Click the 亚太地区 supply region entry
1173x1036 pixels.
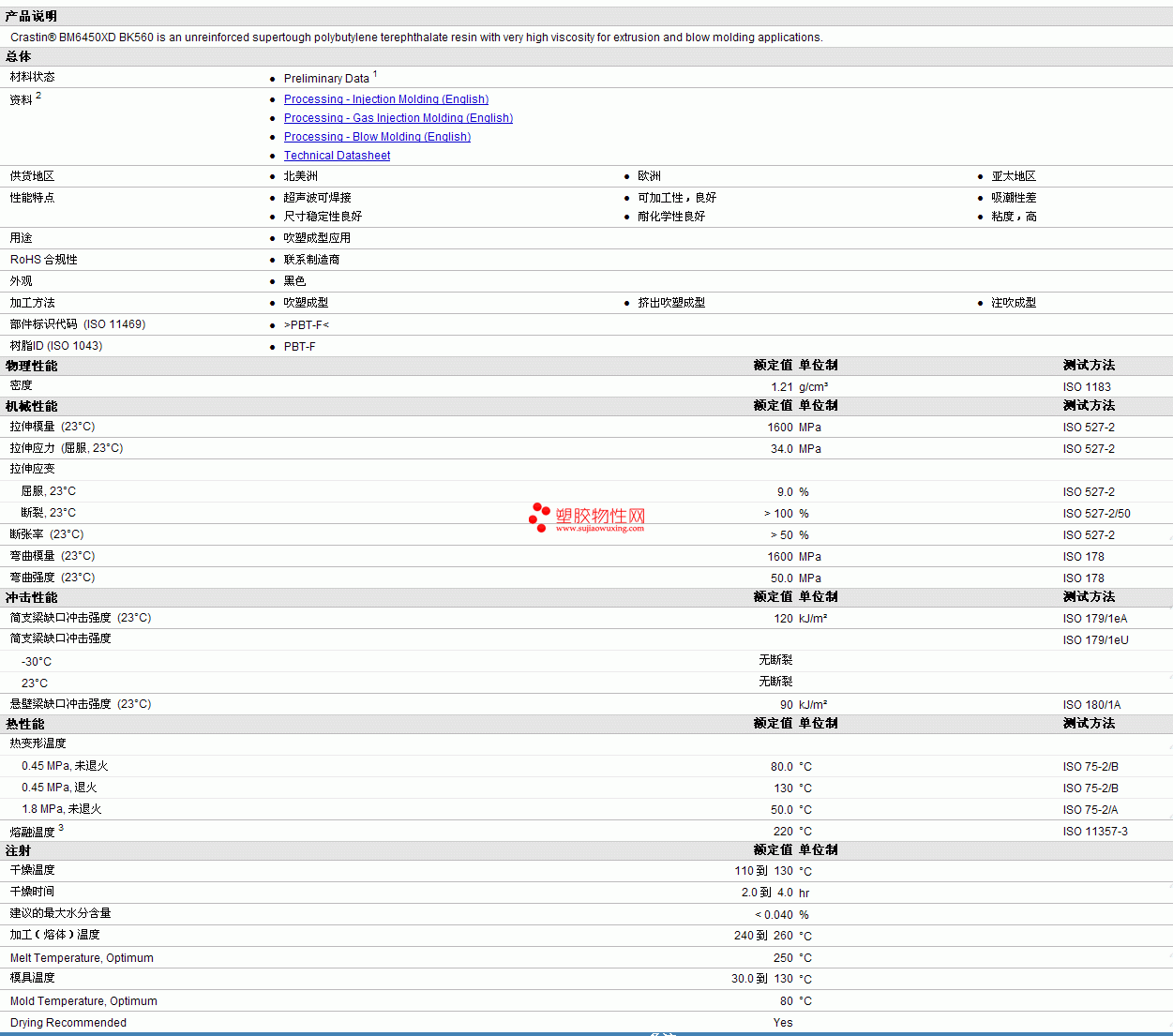point(1014,176)
